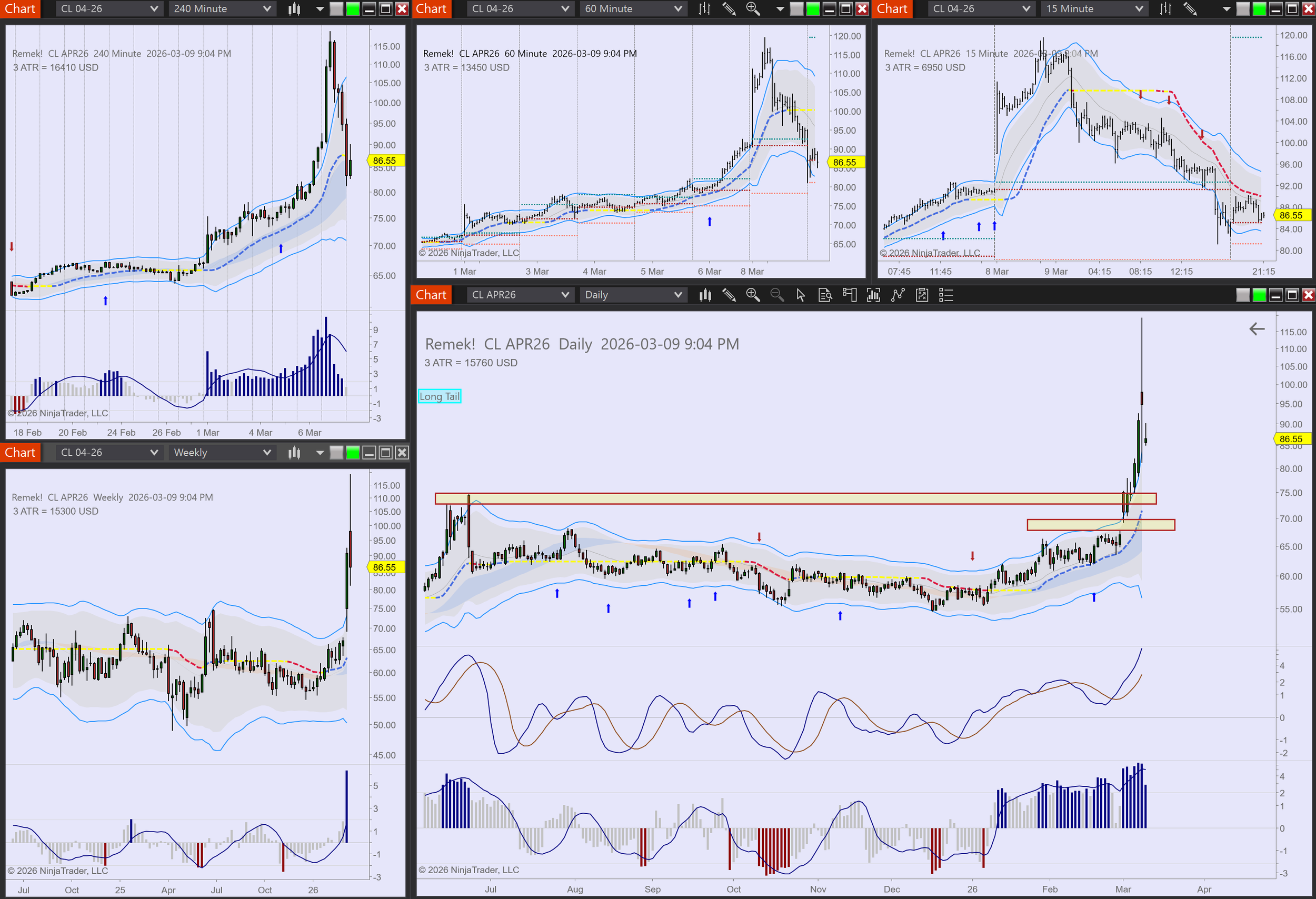Select Drawing Tools pencil in Daily chart
This screenshot has width=1316, height=899.
click(729, 295)
